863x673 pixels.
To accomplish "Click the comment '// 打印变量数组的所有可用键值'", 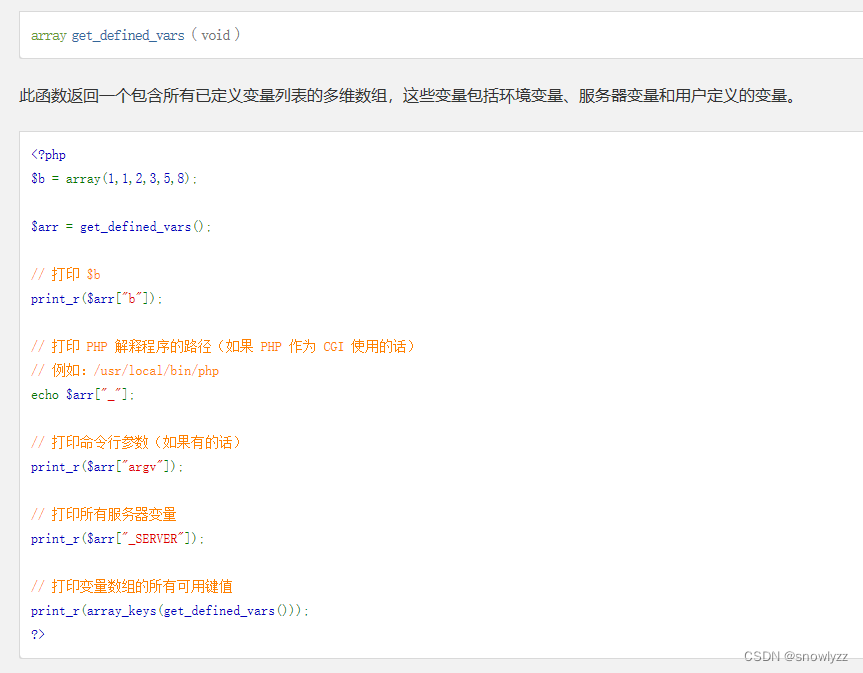I will 132,586.
